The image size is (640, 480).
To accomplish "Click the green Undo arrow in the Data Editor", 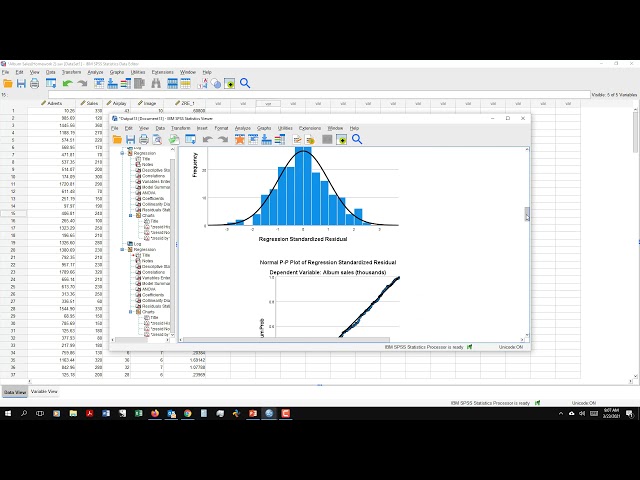I will [67, 84].
